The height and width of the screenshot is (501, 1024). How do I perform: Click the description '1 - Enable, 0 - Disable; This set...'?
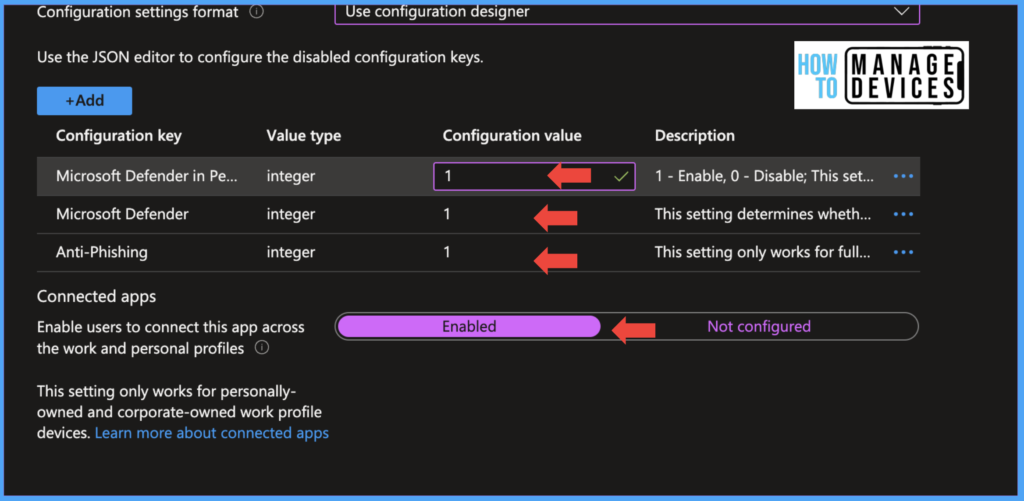click(x=764, y=176)
